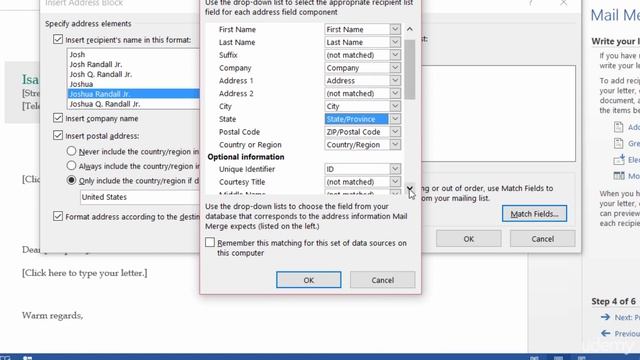Open the First Name field dropdown

click(395, 29)
